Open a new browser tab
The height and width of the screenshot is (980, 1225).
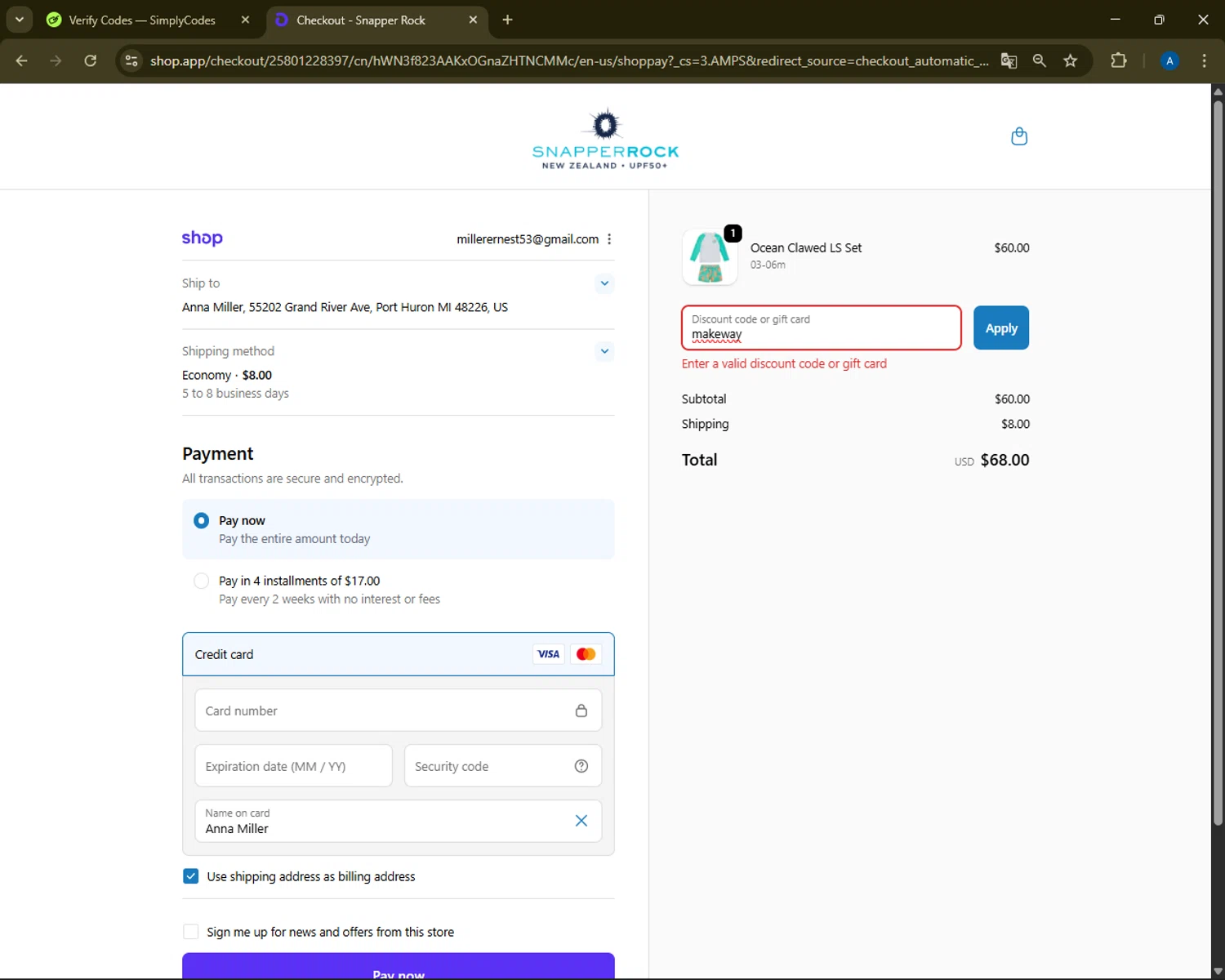click(x=507, y=20)
